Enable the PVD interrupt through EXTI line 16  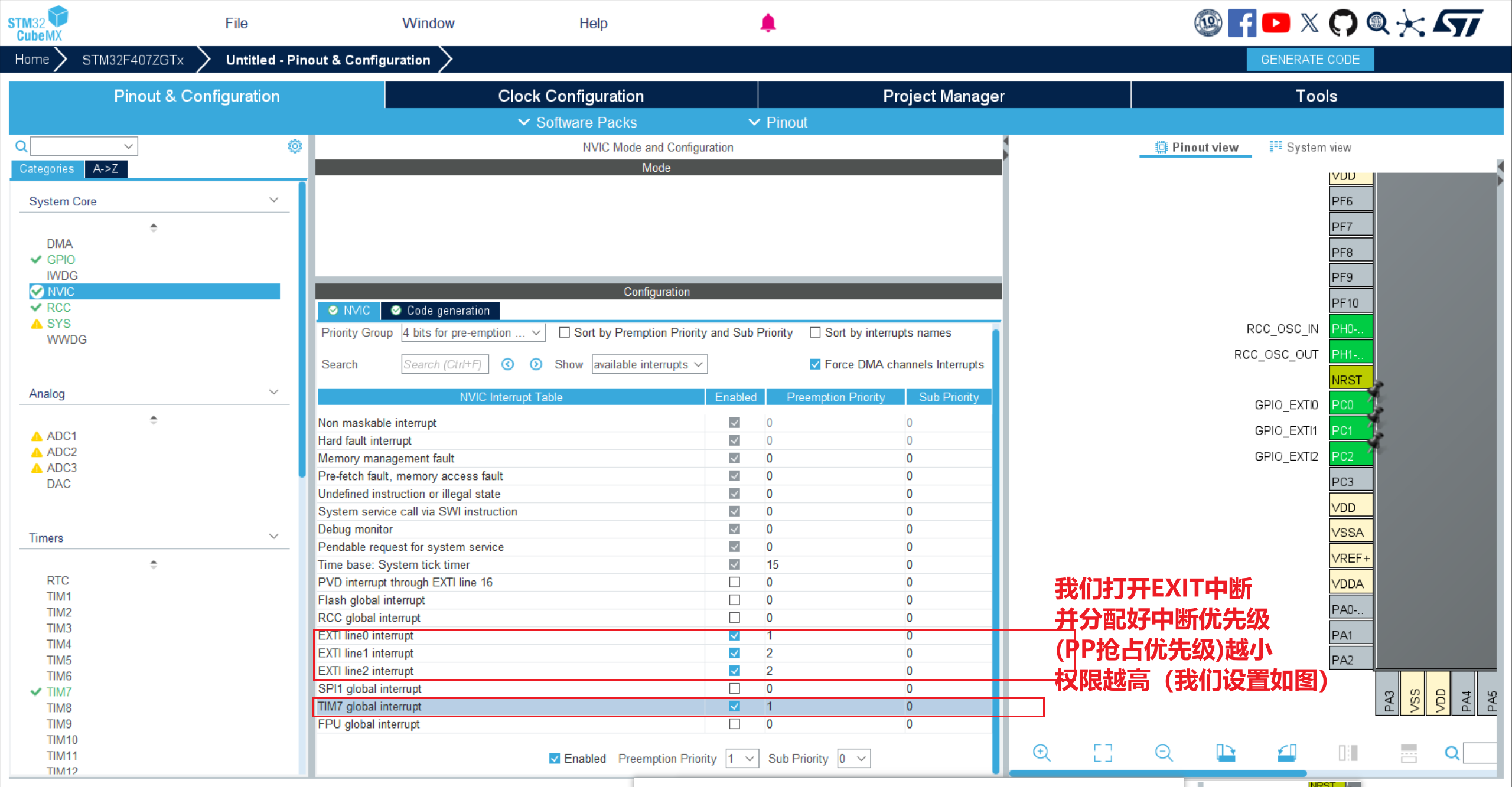click(x=734, y=582)
